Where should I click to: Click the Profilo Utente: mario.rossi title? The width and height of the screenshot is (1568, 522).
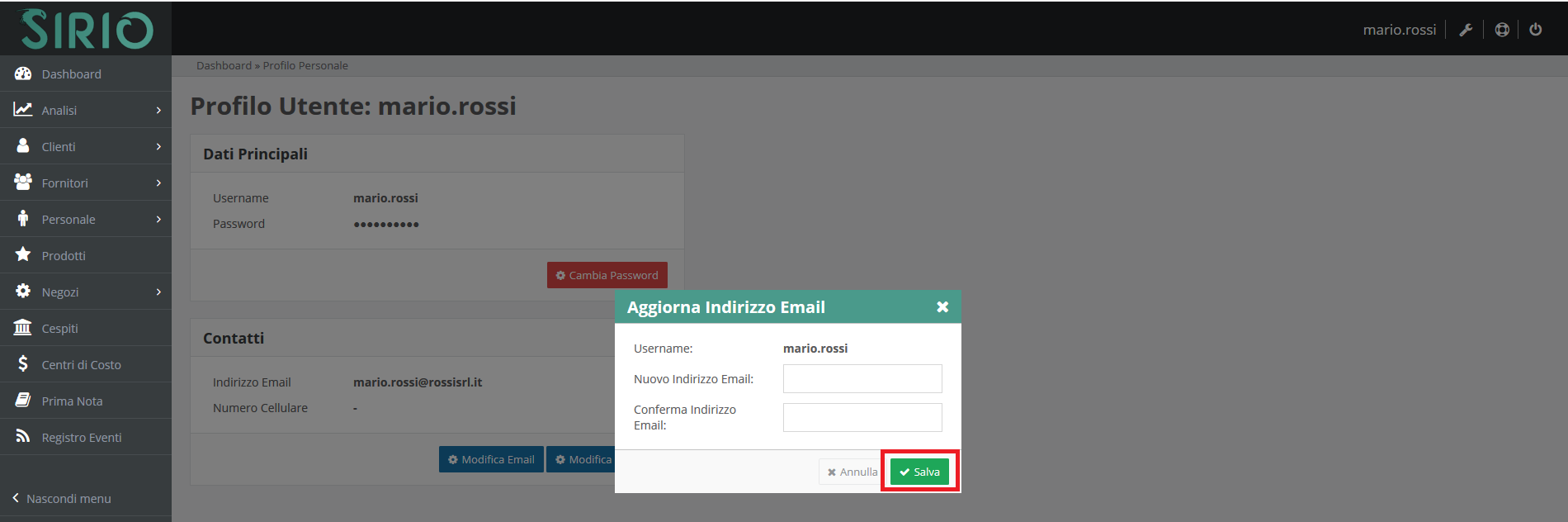click(353, 106)
